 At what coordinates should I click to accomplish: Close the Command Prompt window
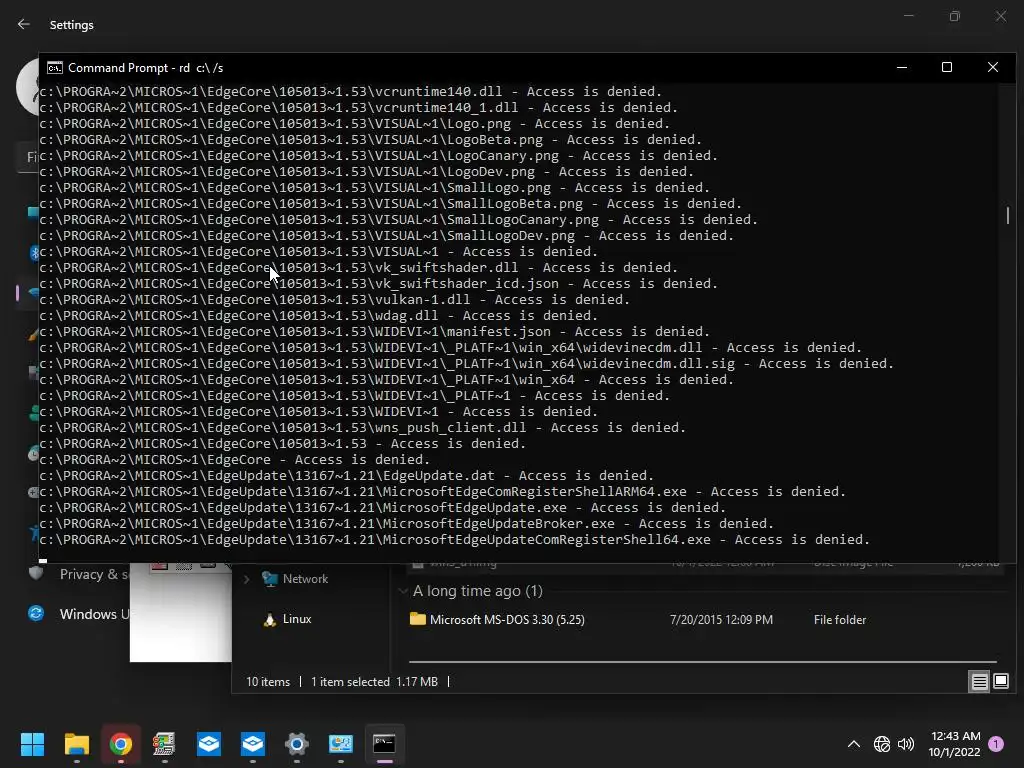pos(993,67)
